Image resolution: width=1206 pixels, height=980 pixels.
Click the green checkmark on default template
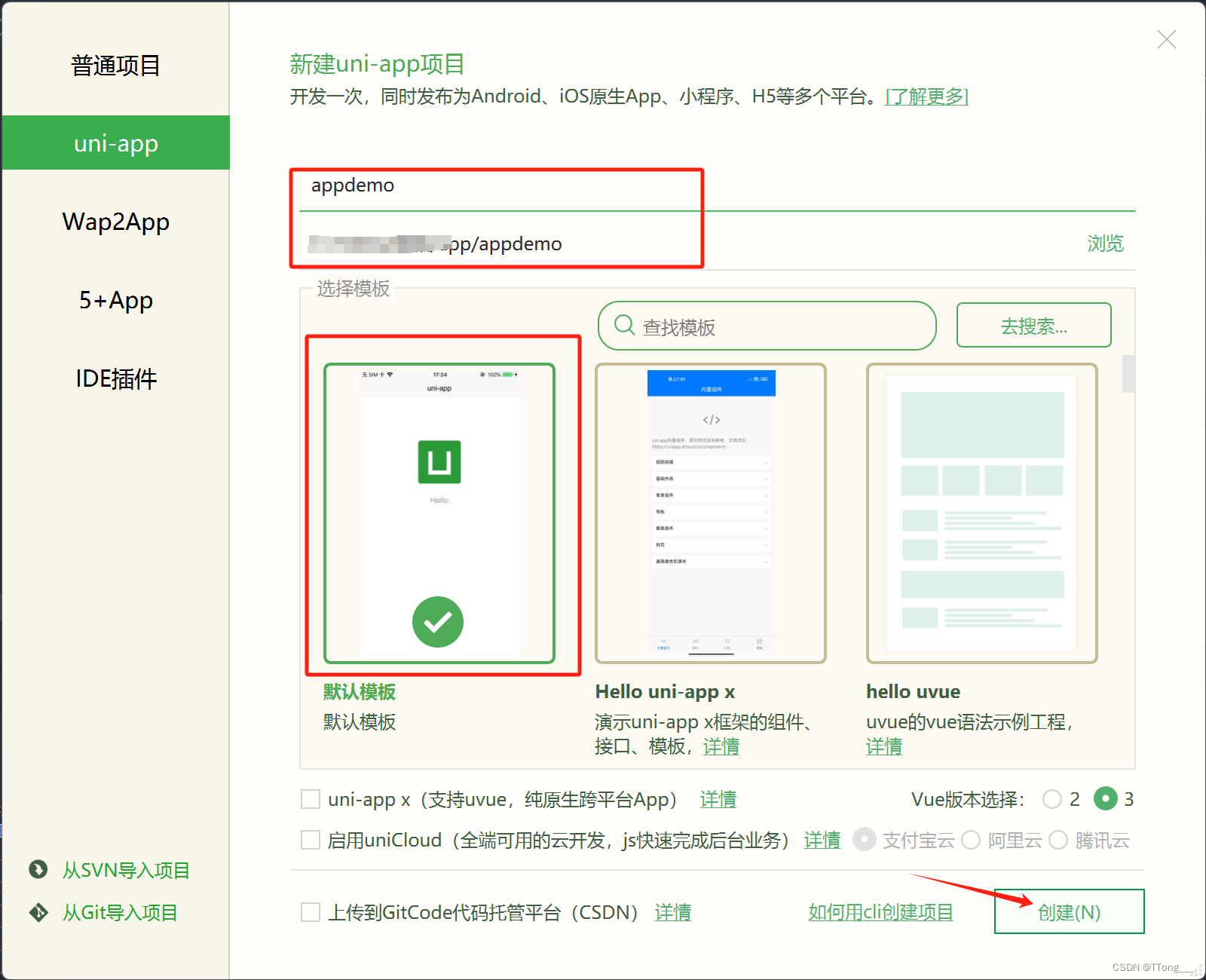point(438,622)
